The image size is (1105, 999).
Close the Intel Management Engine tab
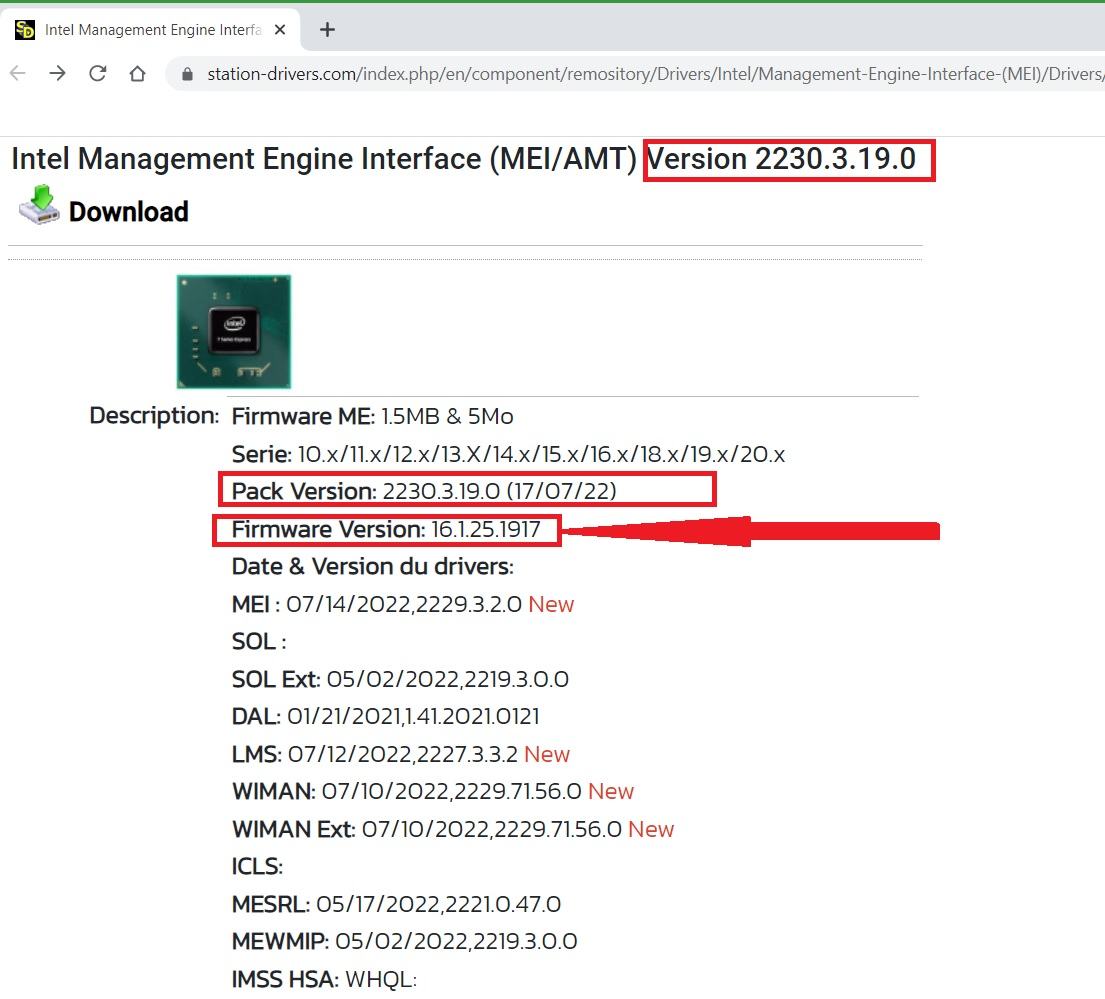pos(280,30)
